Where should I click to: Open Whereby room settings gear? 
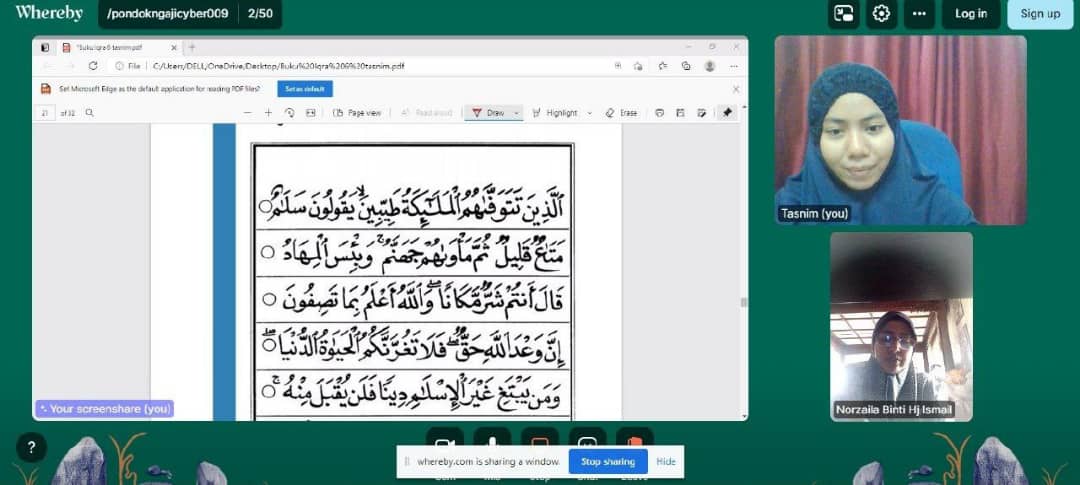(881, 14)
